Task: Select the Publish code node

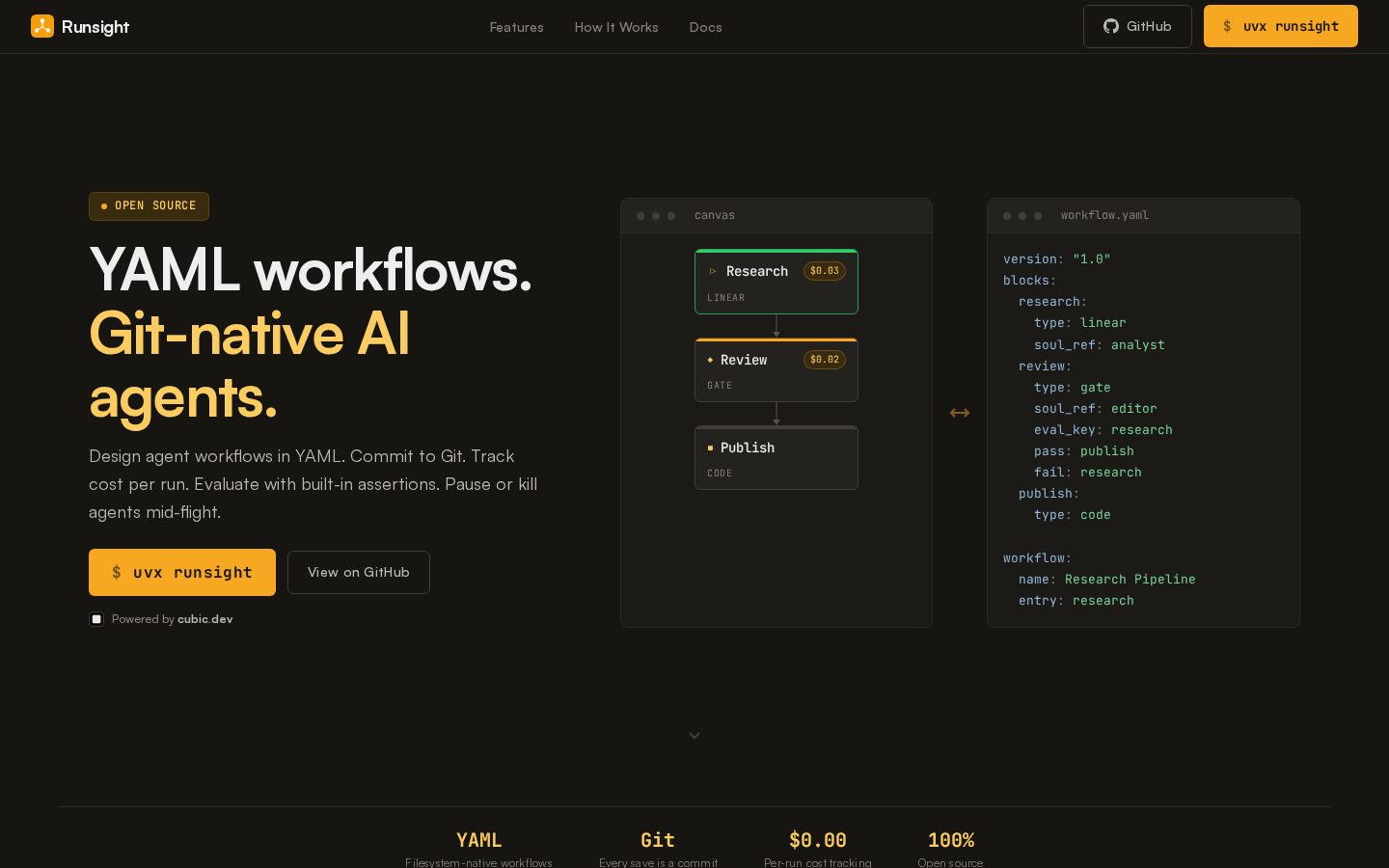Action: [x=776, y=457]
